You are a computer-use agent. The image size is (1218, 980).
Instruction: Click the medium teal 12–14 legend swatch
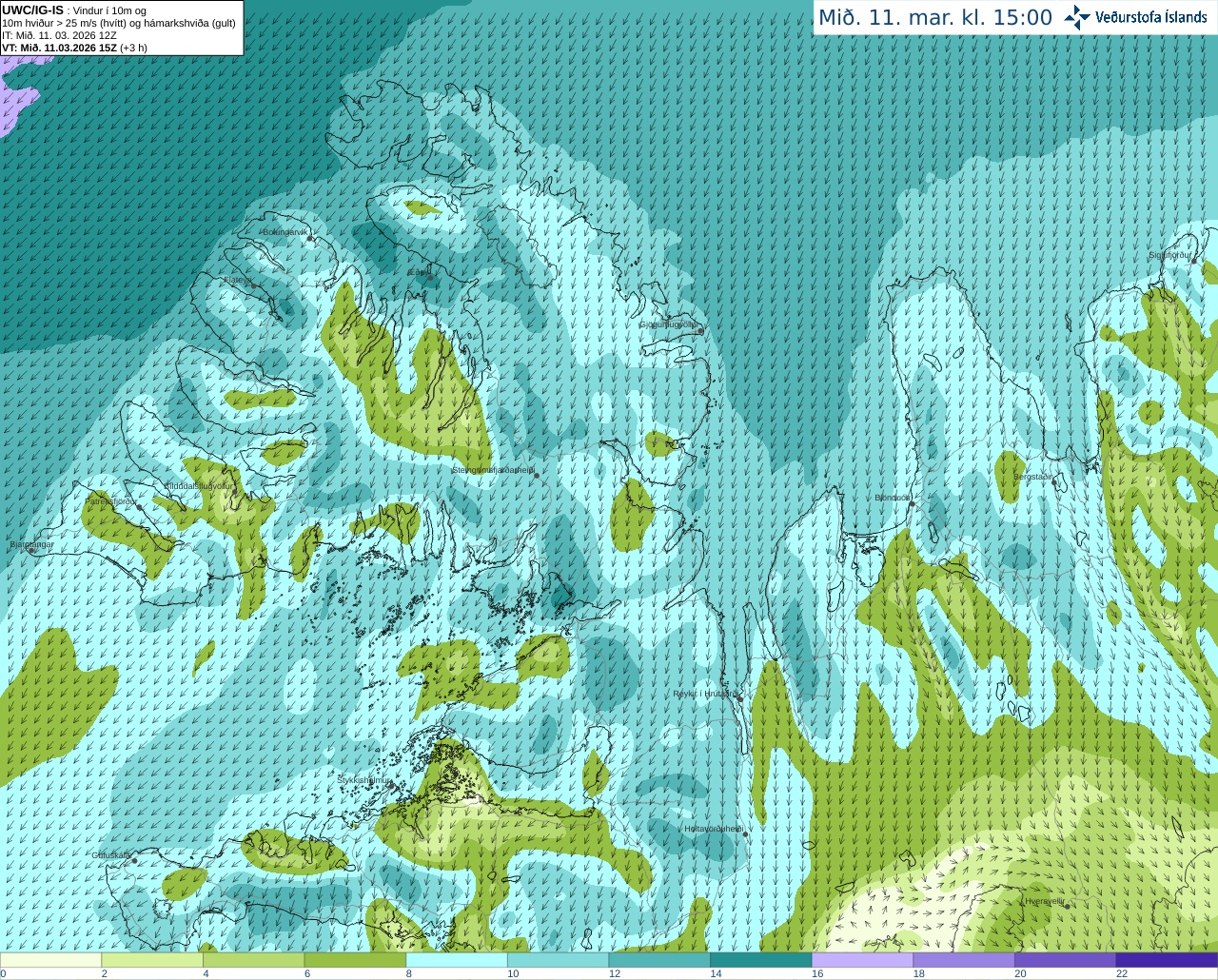point(659,960)
